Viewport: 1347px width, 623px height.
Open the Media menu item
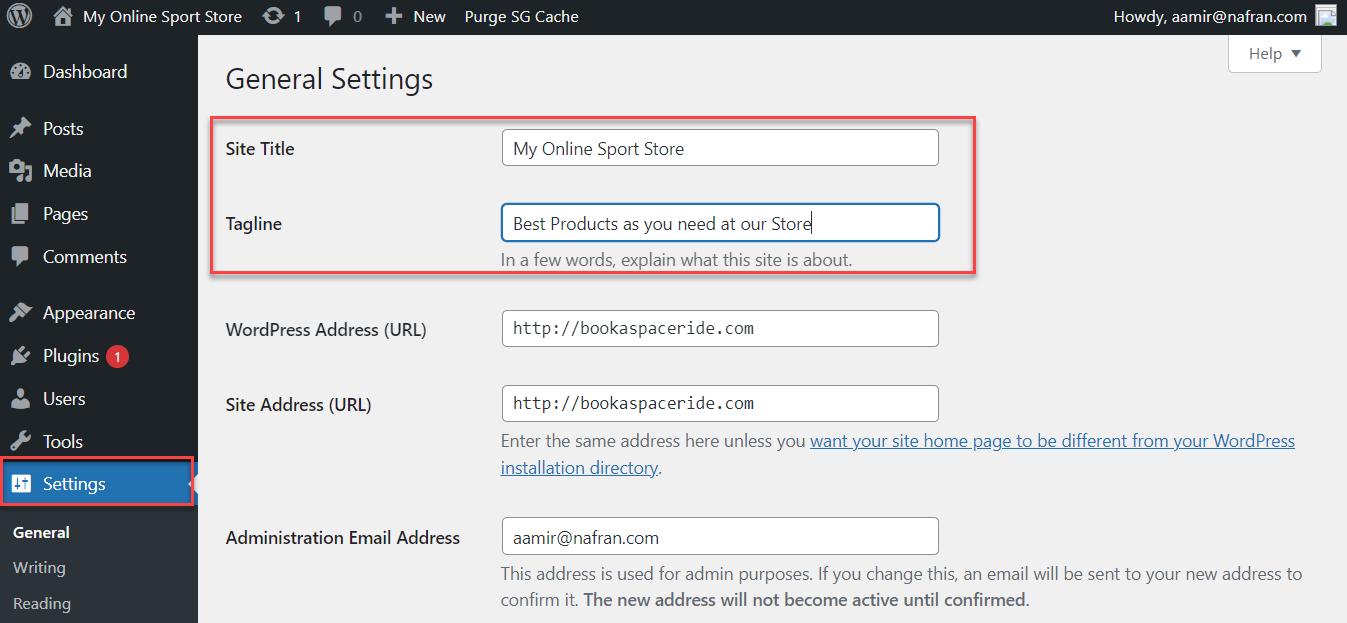point(67,171)
